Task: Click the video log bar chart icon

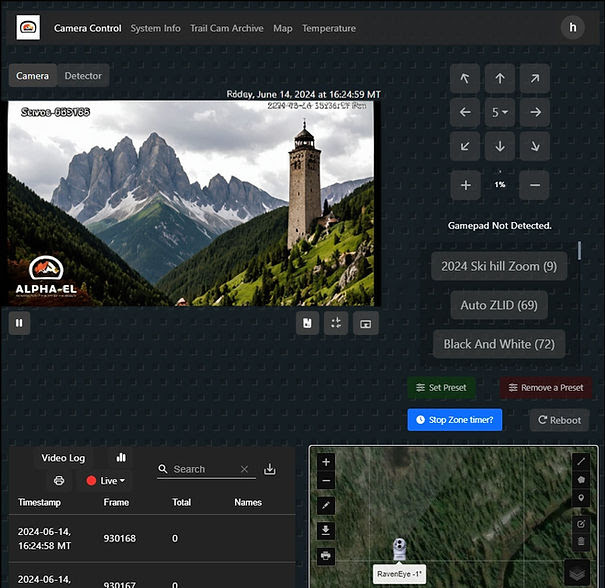Action: click(121, 457)
